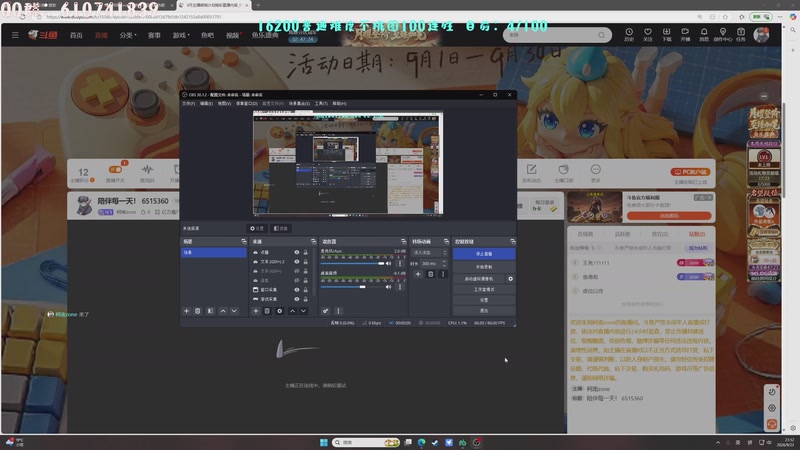The height and width of the screenshot is (450, 800).
Task: Expand 游戏 dropdown in Douyu navigation
Action: click(181, 35)
